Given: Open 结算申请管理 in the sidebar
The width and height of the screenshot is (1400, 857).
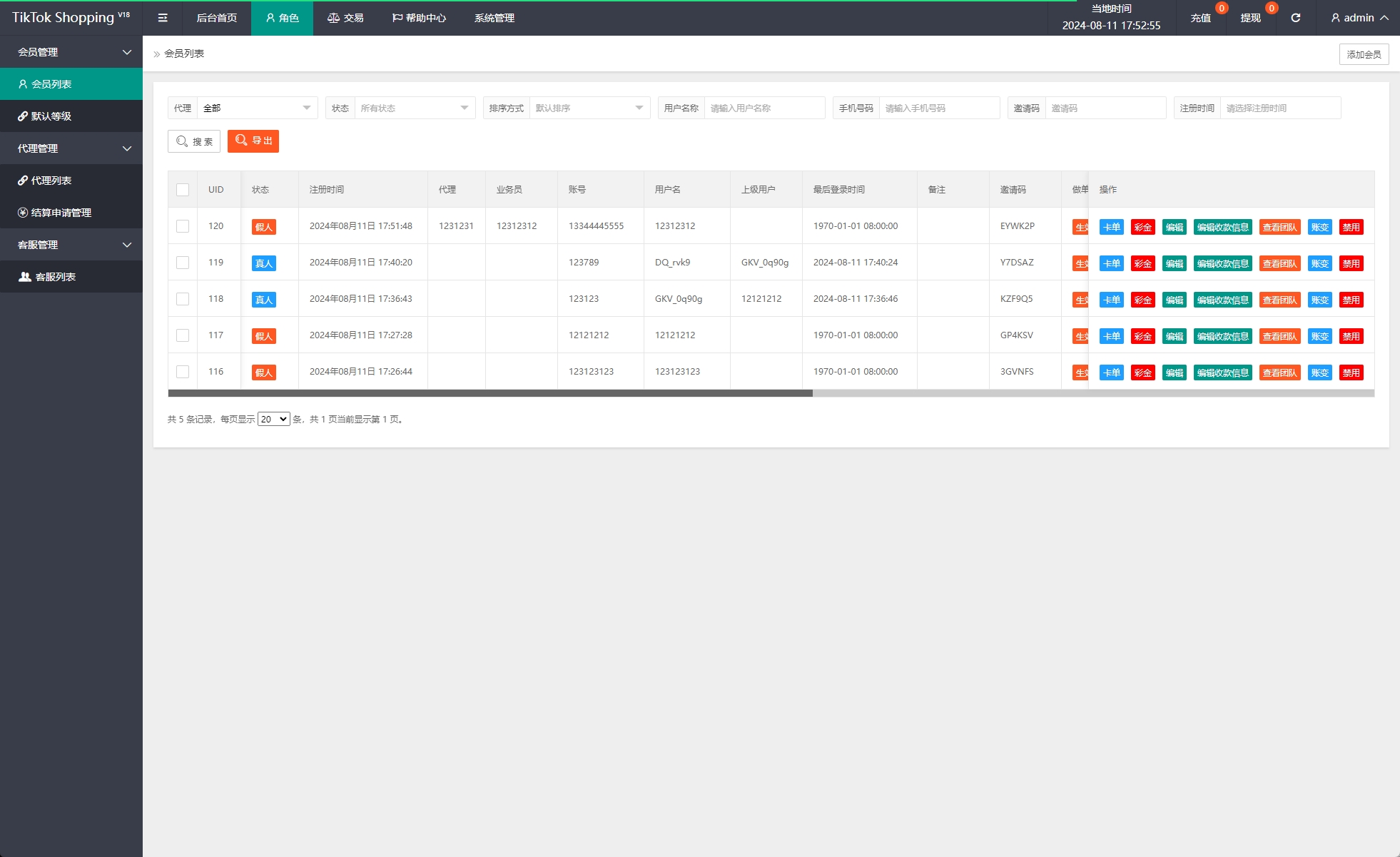Looking at the screenshot, I should click(61, 213).
